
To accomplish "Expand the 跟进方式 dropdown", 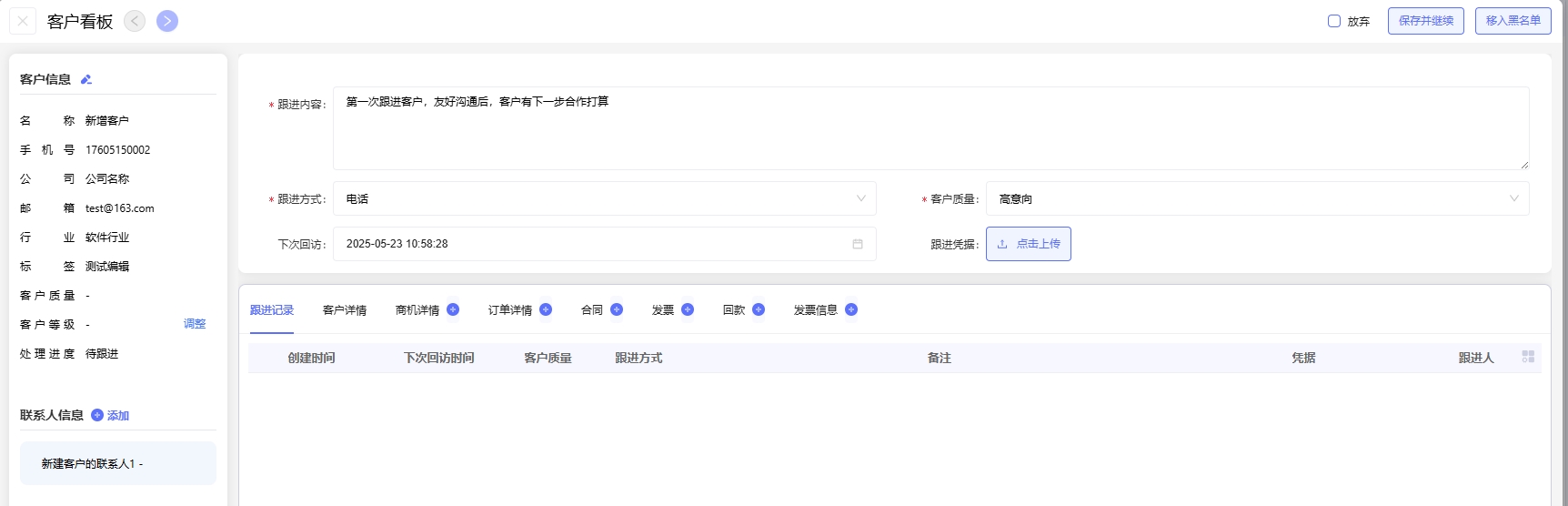I will tap(604, 198).
